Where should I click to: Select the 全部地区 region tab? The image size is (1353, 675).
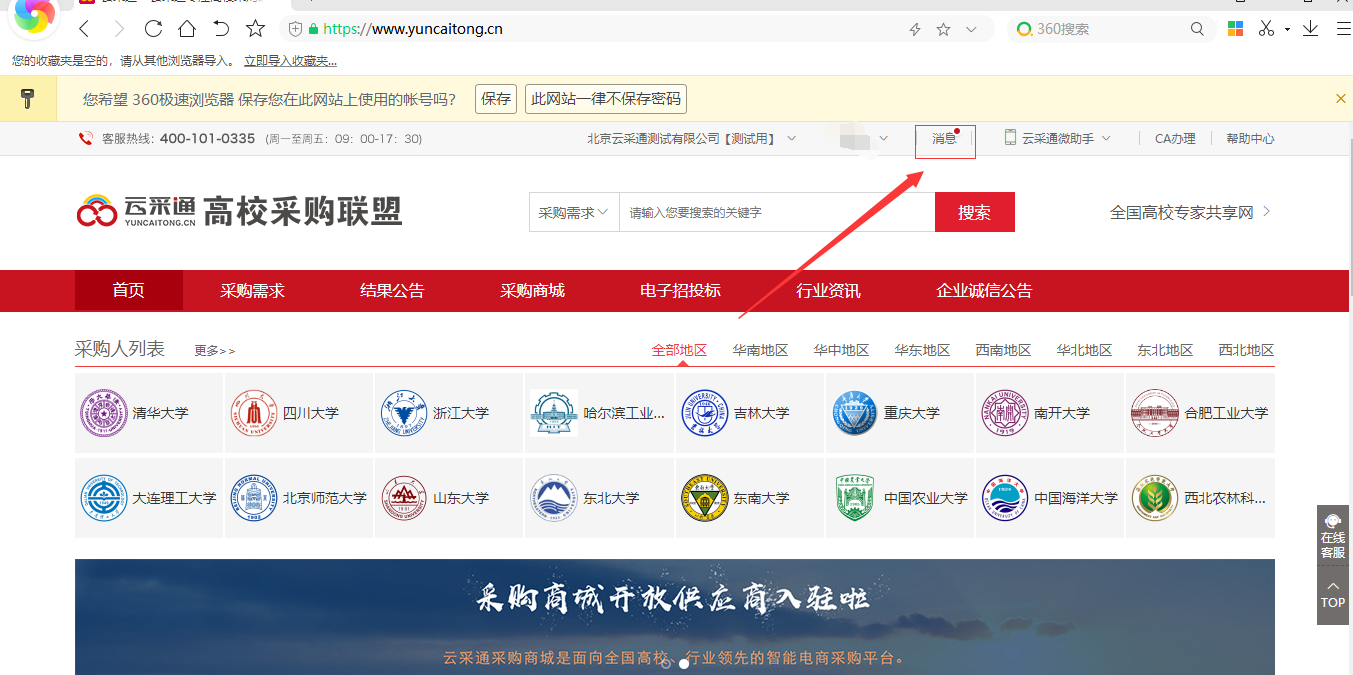[x=679, y=350]
